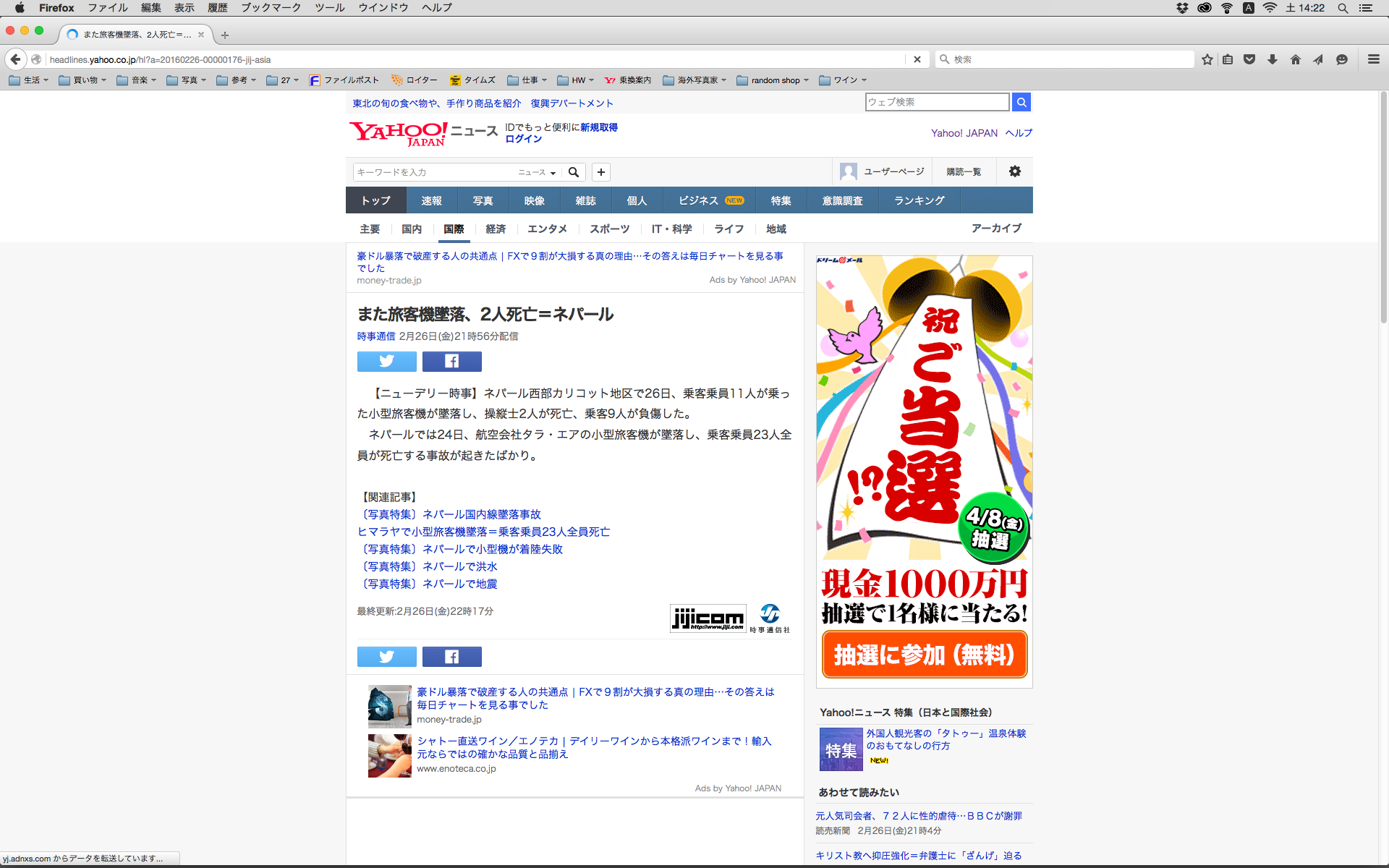Click the ログイン link

pos(523,139)
